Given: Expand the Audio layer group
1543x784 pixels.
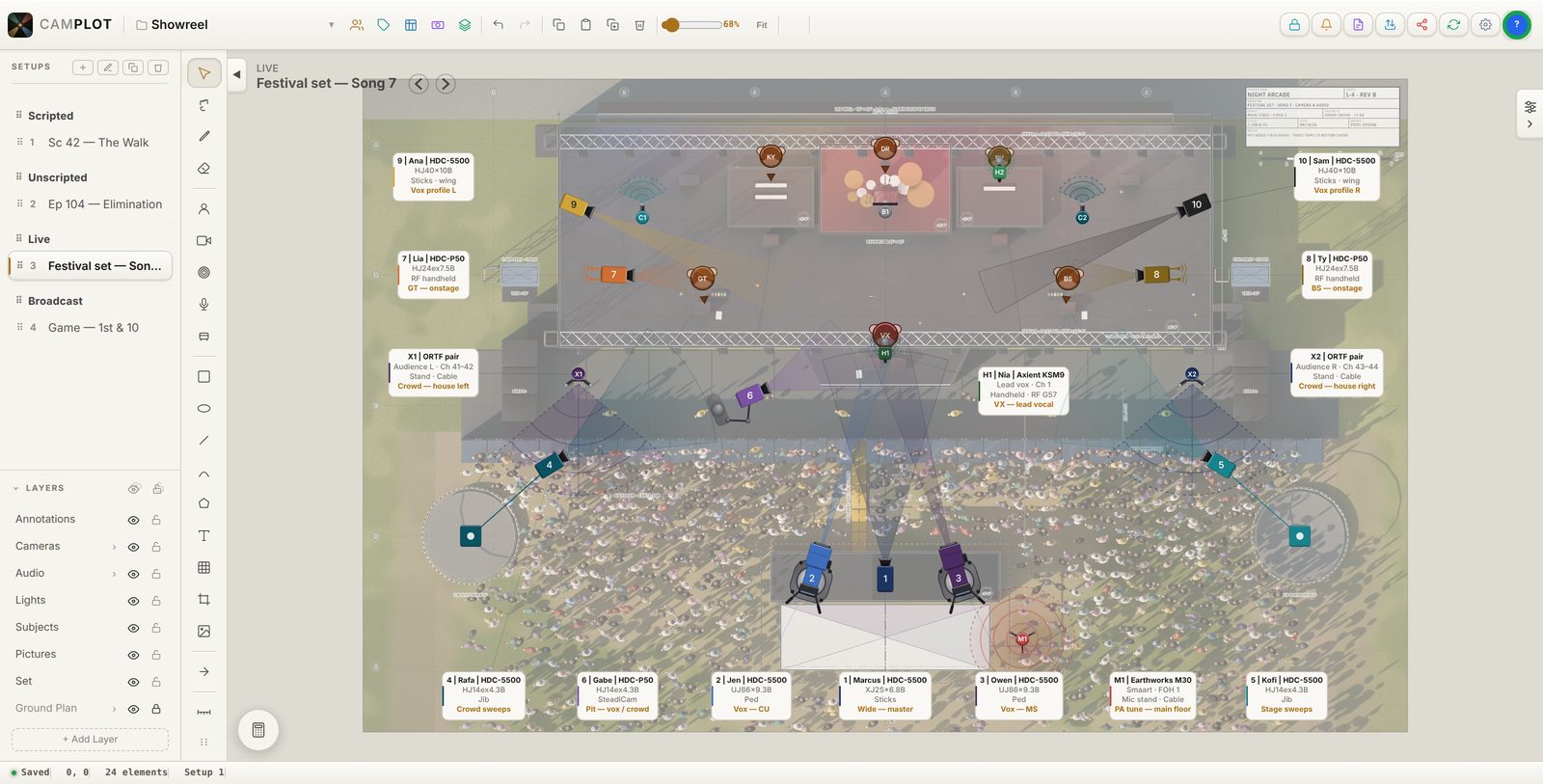Looking at the screenshot, I should click(x=114, y=574).
